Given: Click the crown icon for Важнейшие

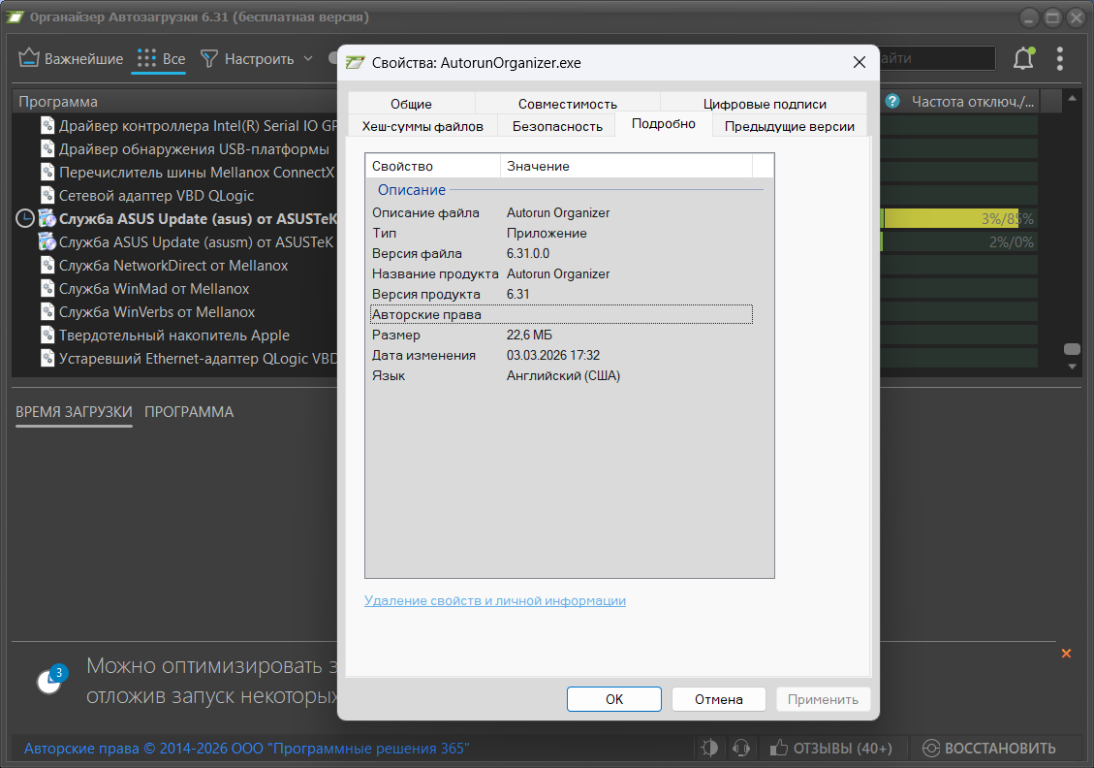Looking at the screenshot, I should pyautogui.click(x=29, y=59).
